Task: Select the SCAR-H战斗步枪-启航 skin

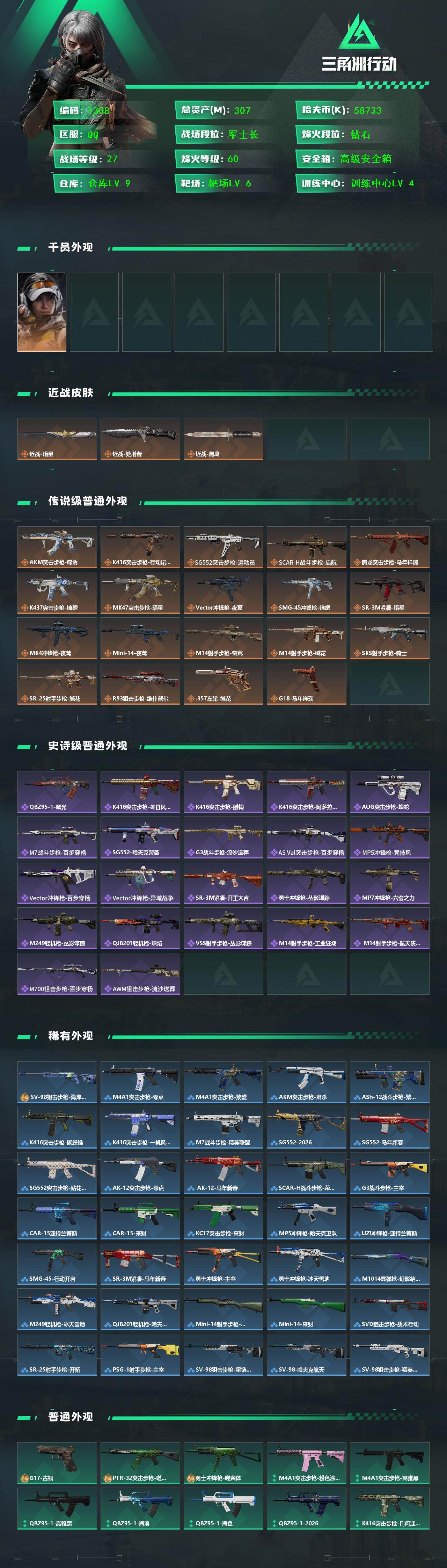Action: point(307,548)
